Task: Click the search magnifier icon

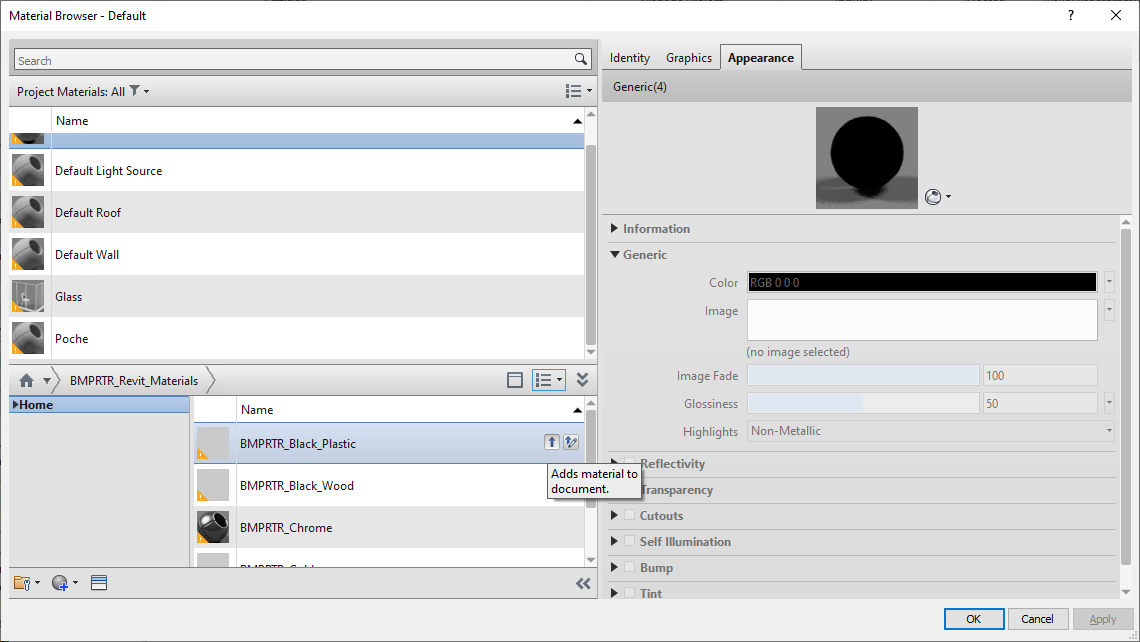Action: 580,60
